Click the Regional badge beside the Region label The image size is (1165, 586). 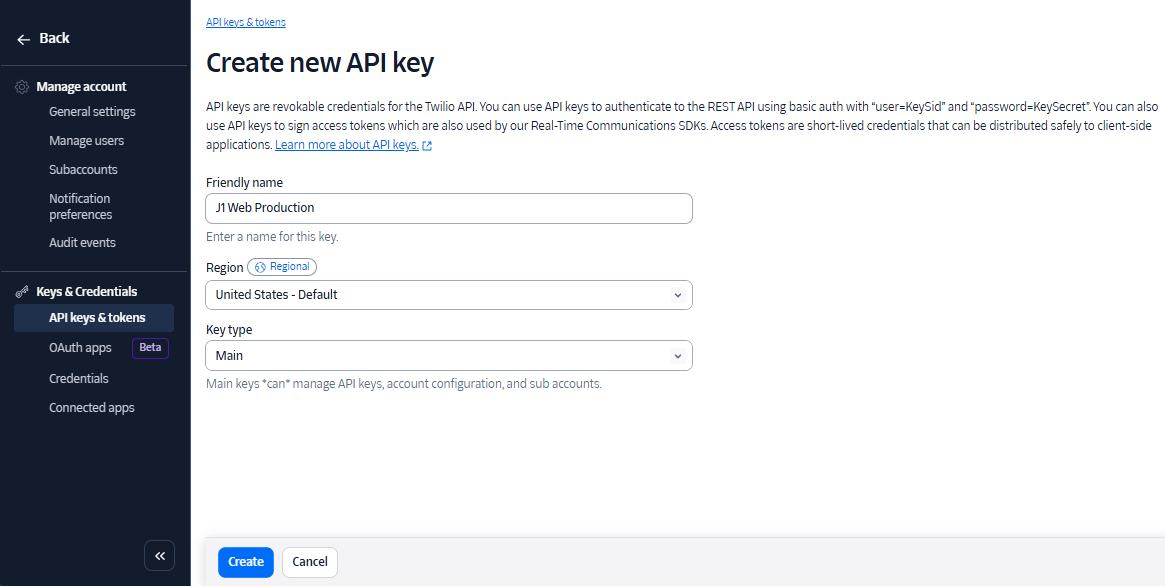click(x=281, y=266)
